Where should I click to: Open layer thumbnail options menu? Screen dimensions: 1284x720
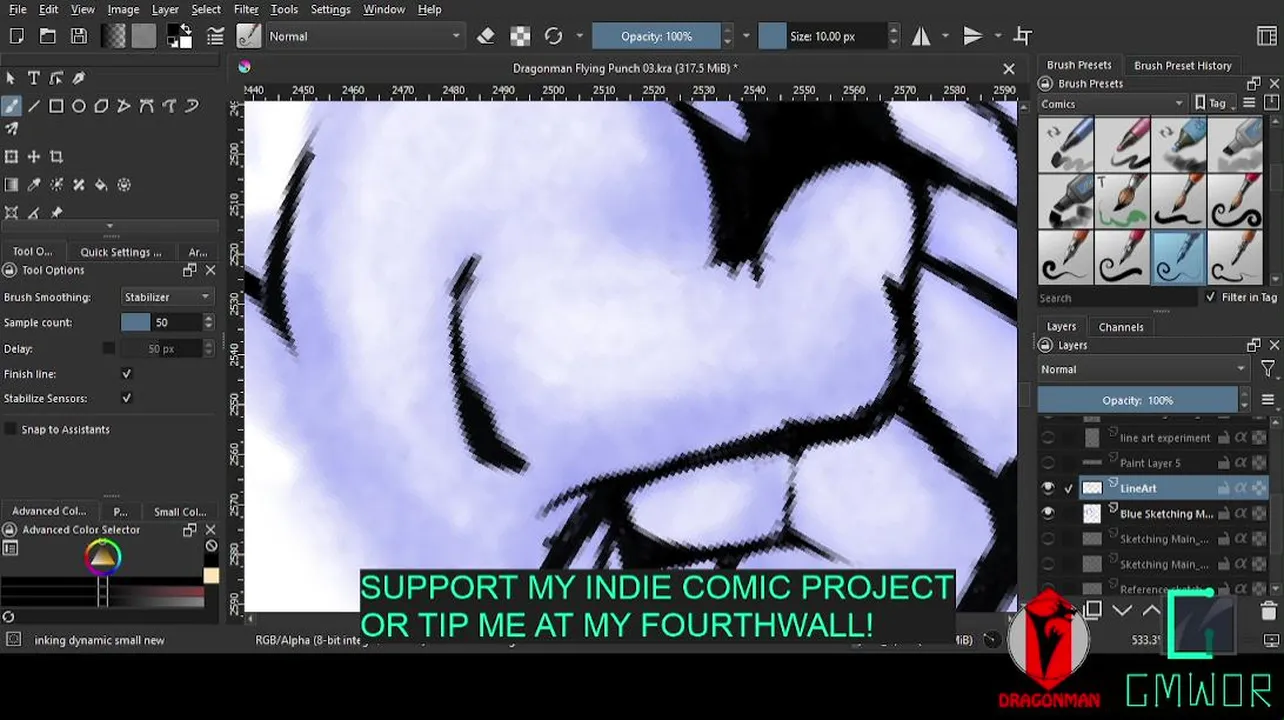(1267, 400)
